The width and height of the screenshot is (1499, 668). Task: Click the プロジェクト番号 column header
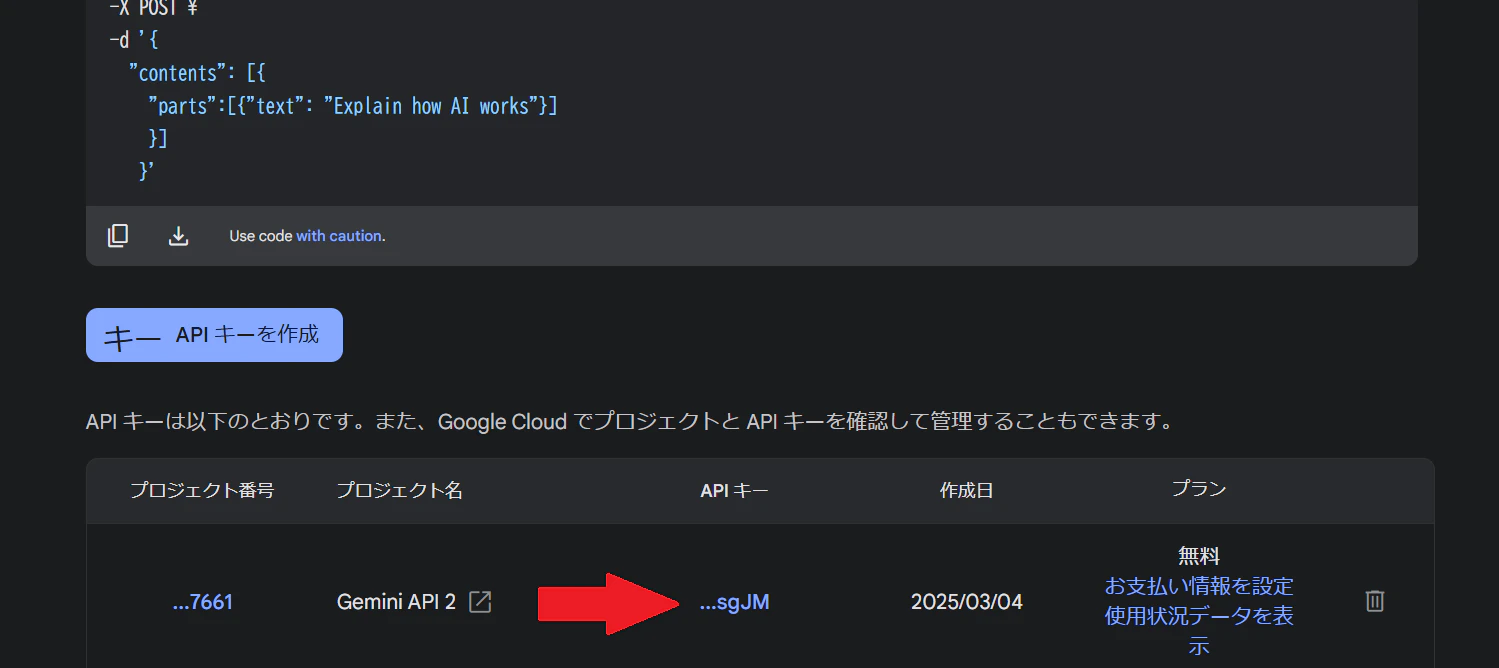tap(202, 490)
